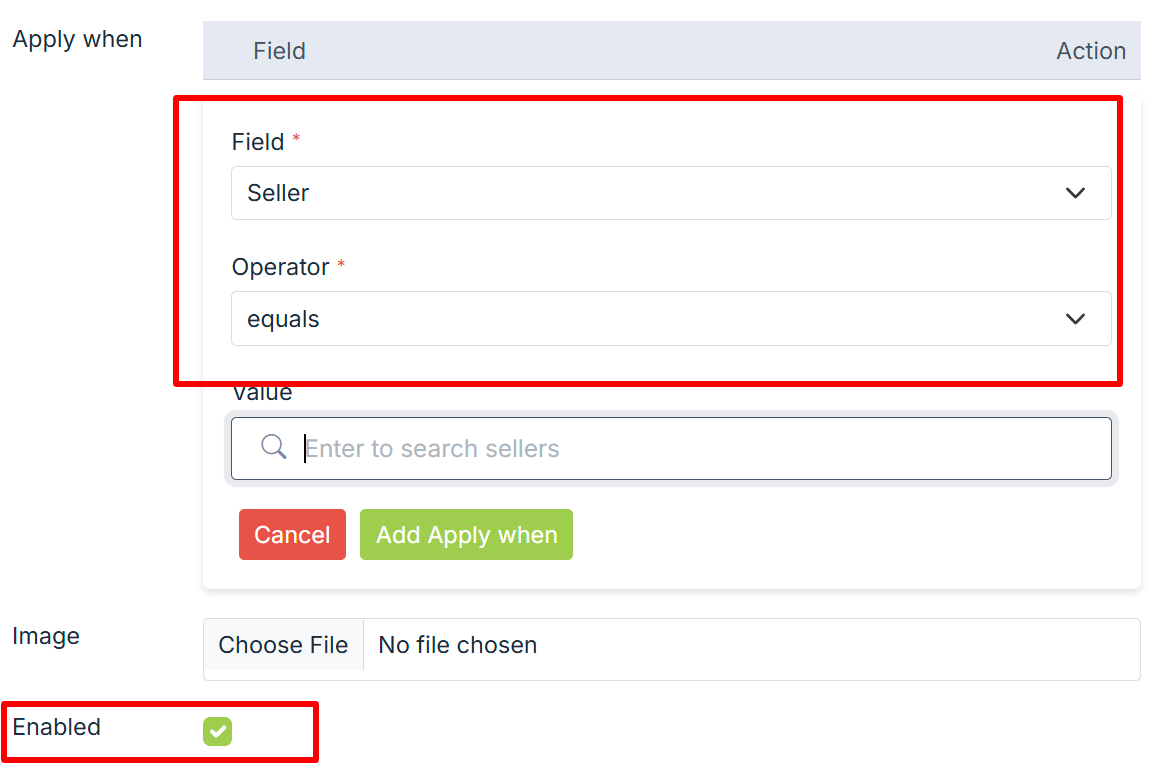Click the Apply when section label

point(77,39)
